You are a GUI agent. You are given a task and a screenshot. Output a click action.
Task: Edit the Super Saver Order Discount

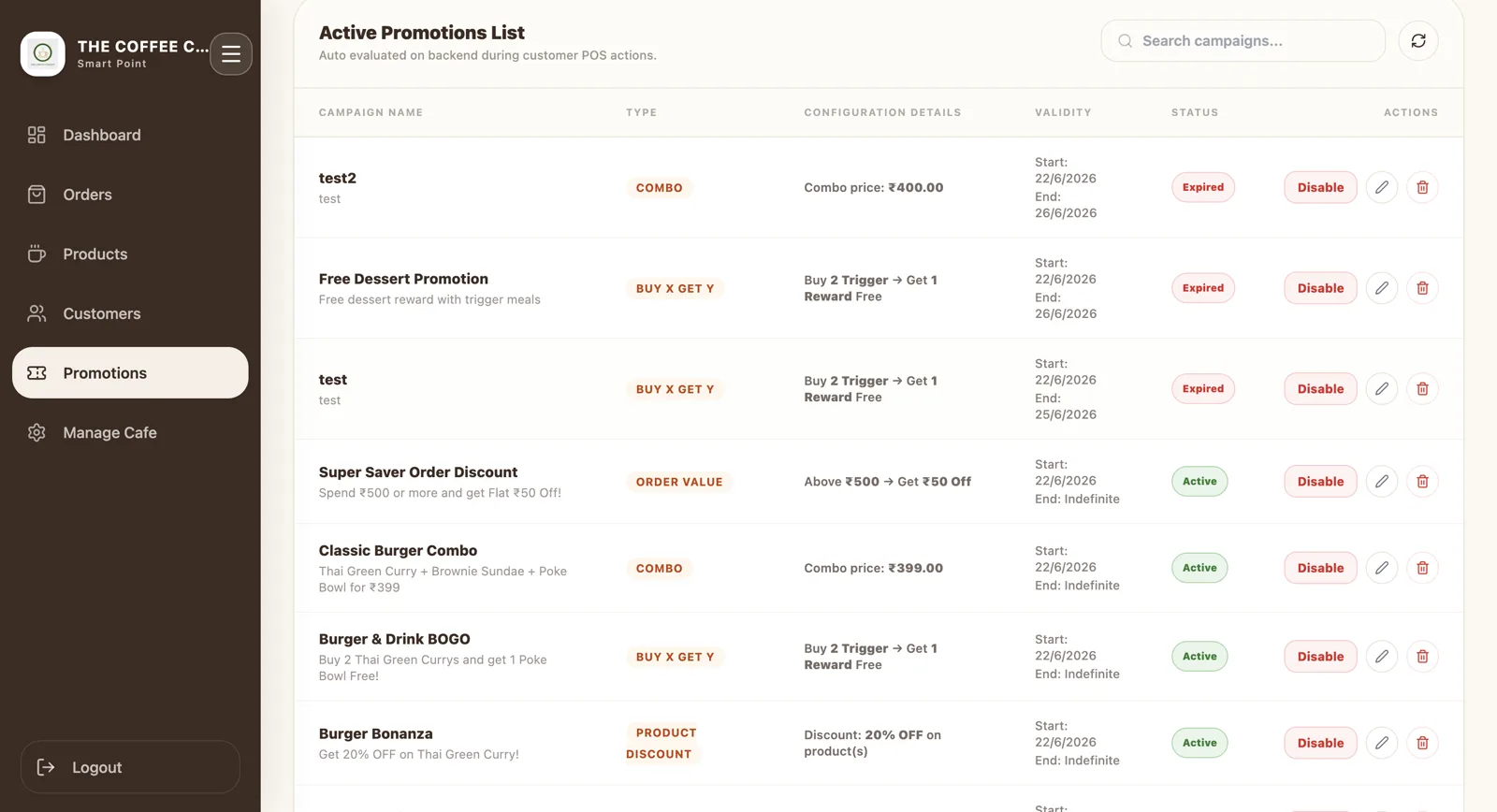pos(1382,482)
